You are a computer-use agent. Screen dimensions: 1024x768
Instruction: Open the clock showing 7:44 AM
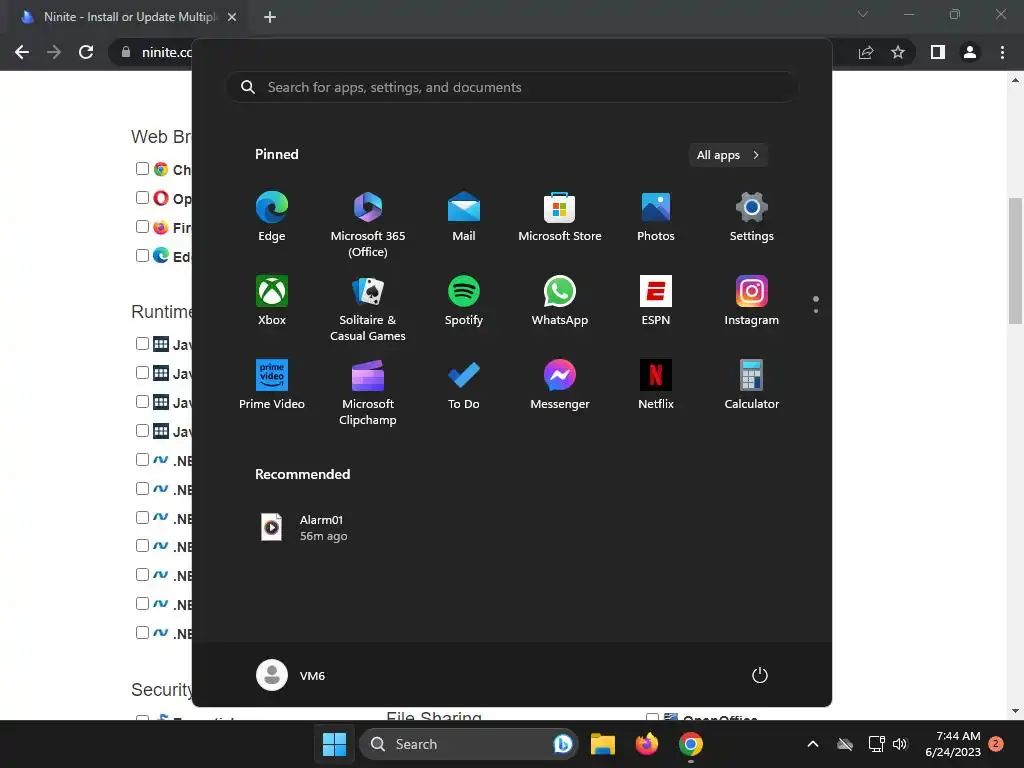[953, 744]
